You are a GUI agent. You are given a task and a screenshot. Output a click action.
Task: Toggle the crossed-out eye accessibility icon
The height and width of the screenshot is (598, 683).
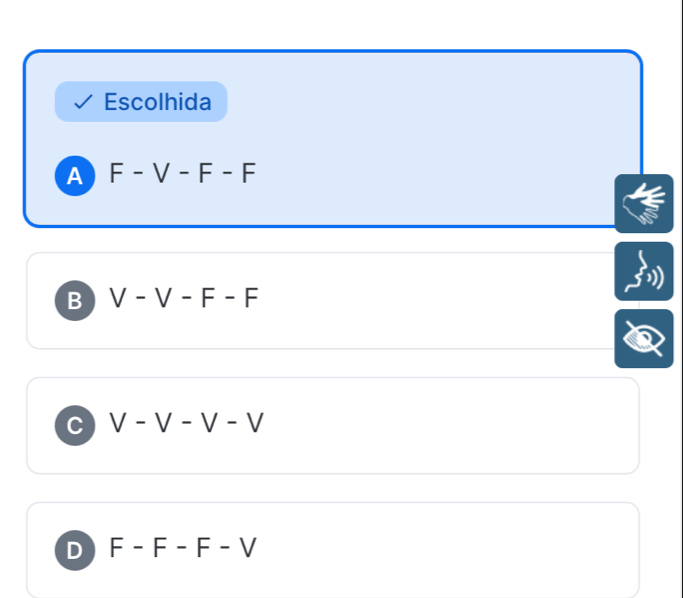[644, 339]
